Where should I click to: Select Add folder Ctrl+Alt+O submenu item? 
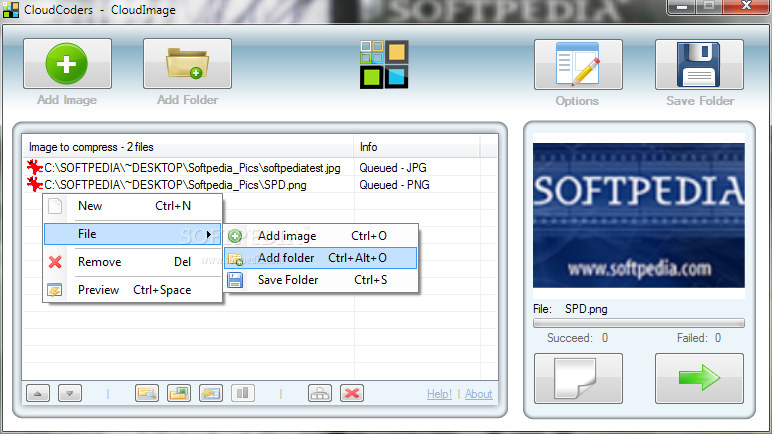(x=321, y=258)
